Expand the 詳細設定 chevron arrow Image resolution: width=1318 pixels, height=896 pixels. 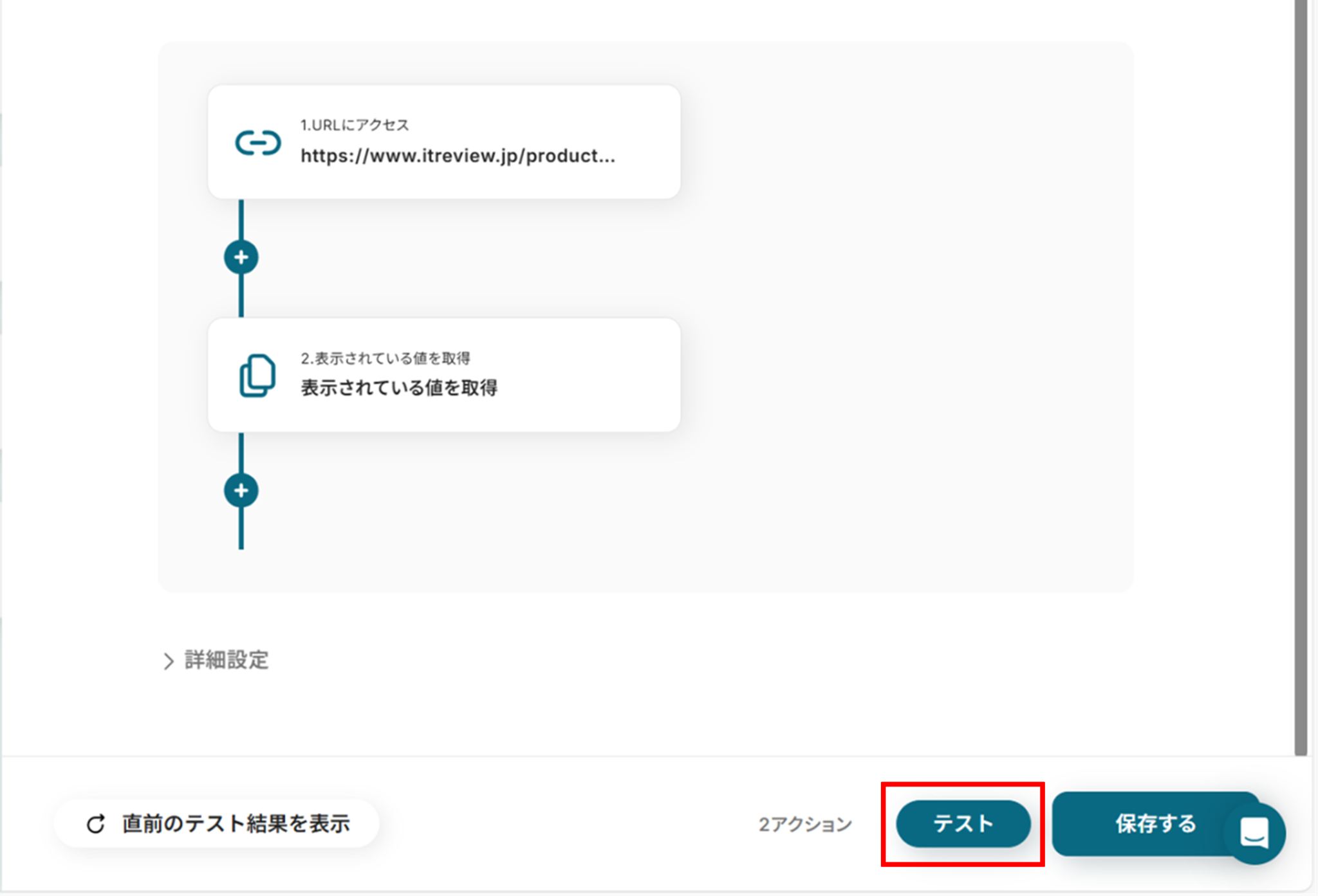coord(169,661)
